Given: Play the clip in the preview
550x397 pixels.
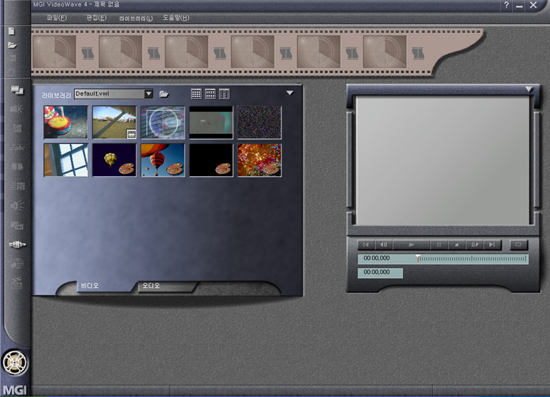Looking at the screenshot, I should tap(411, 244).
